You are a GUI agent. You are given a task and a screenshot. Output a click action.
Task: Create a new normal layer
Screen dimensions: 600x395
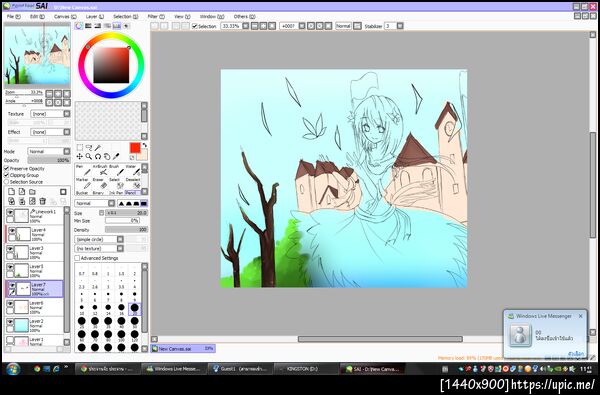tap(11, 192)
